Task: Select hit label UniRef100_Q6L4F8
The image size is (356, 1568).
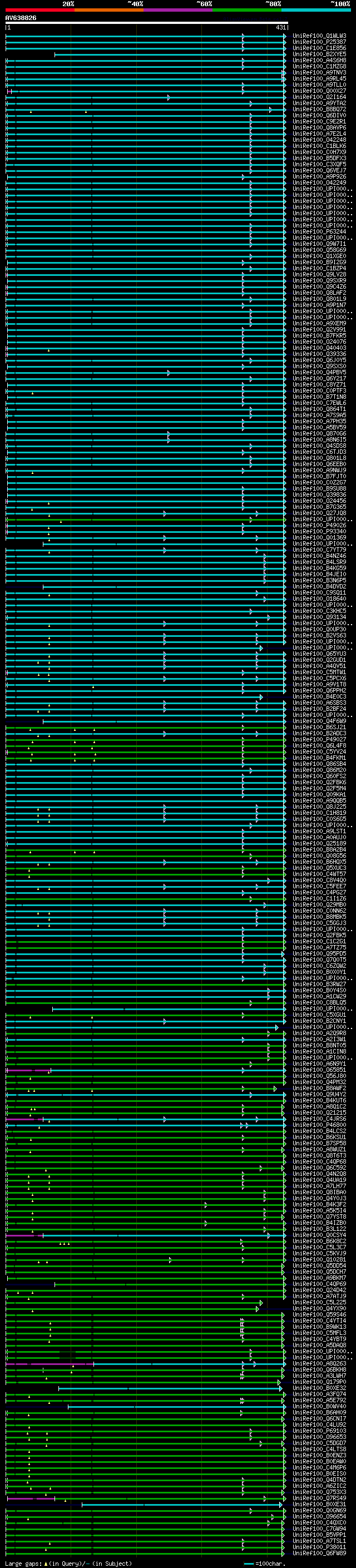Action: tap(319, 746)
